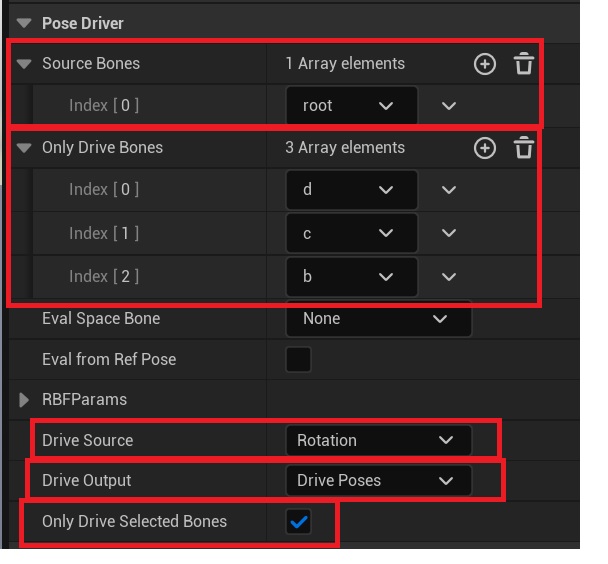Screen dimensions: 608x564
Task: Open options arrow for bone b row
Action: point(448,277)
